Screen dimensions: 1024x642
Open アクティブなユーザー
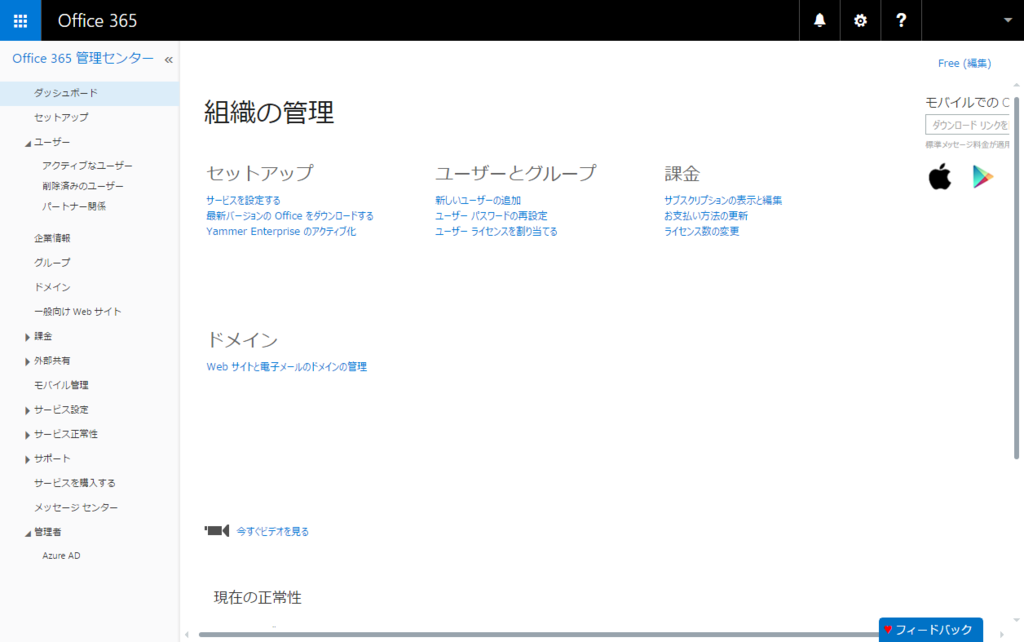point(87,166)
